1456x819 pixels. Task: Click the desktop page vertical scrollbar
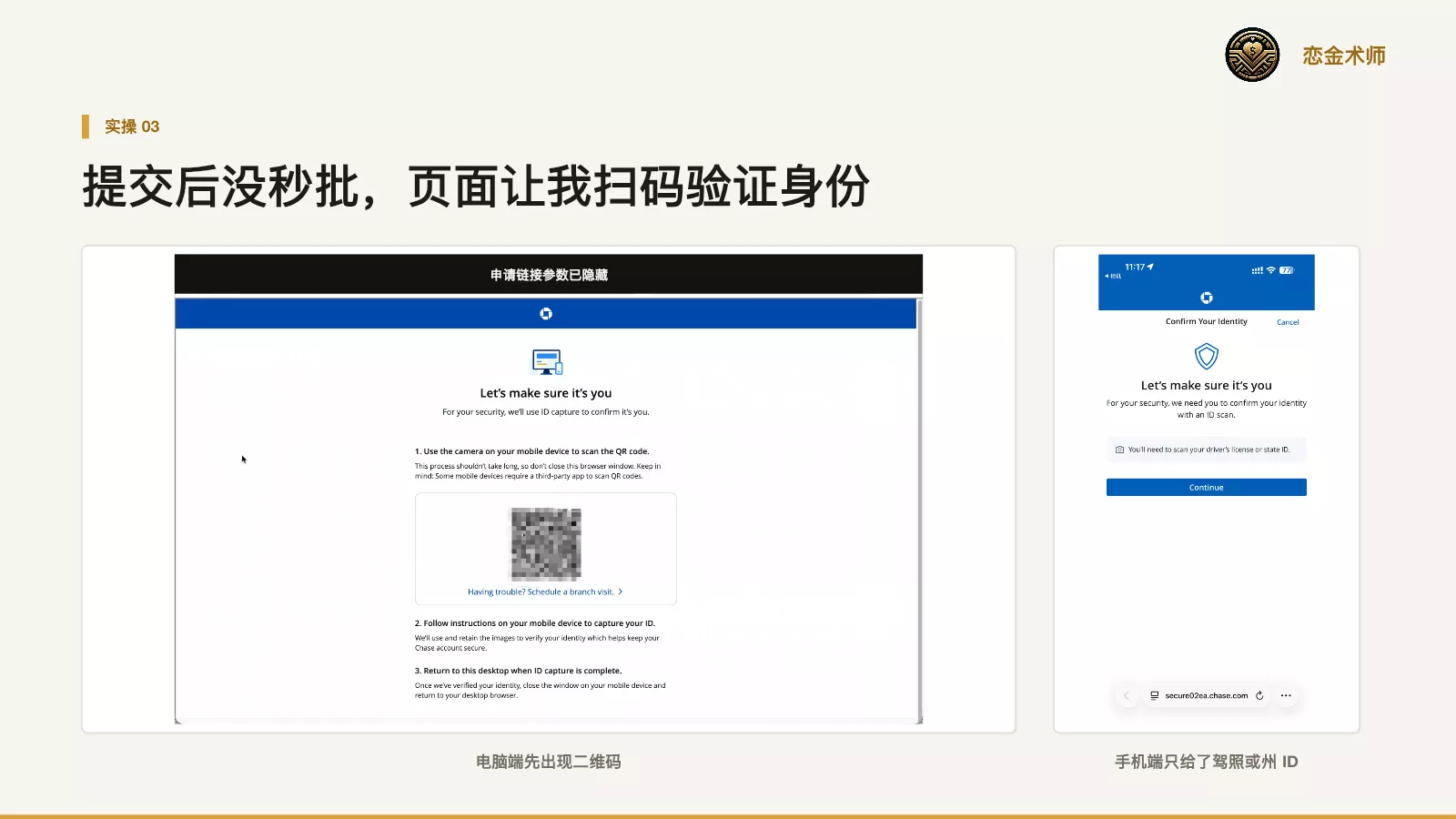click(919, 510)
